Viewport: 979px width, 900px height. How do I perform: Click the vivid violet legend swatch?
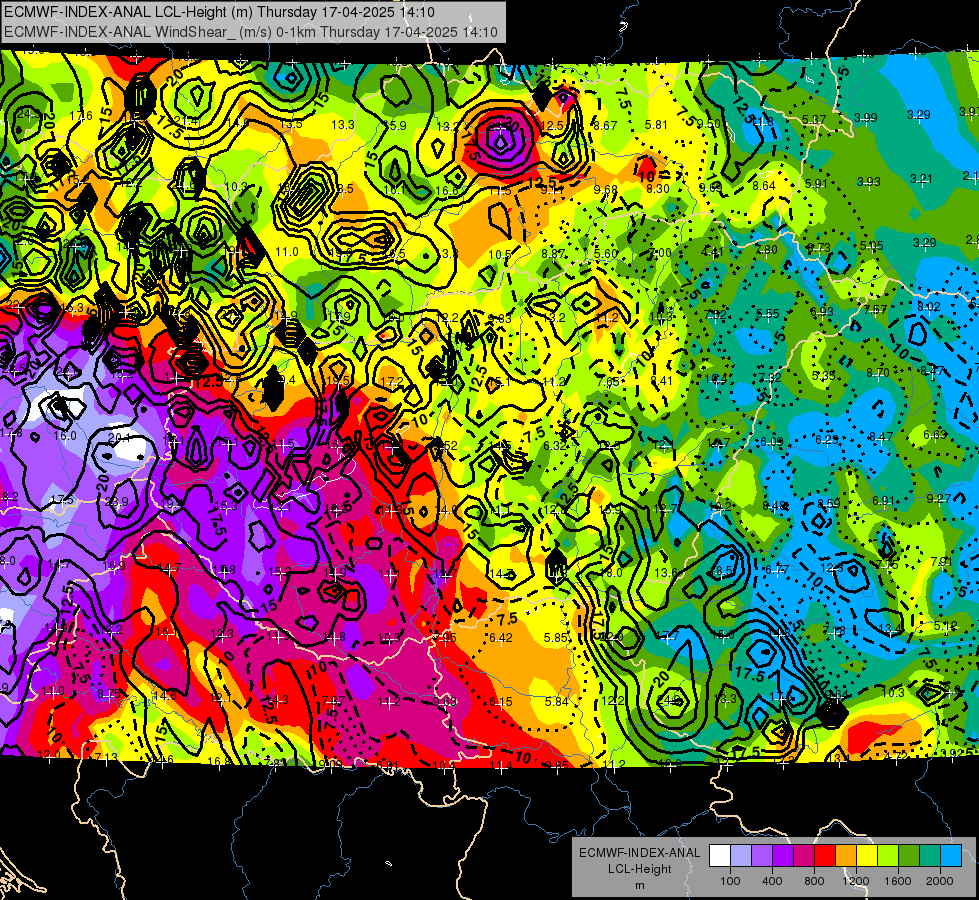pos(783,856)
